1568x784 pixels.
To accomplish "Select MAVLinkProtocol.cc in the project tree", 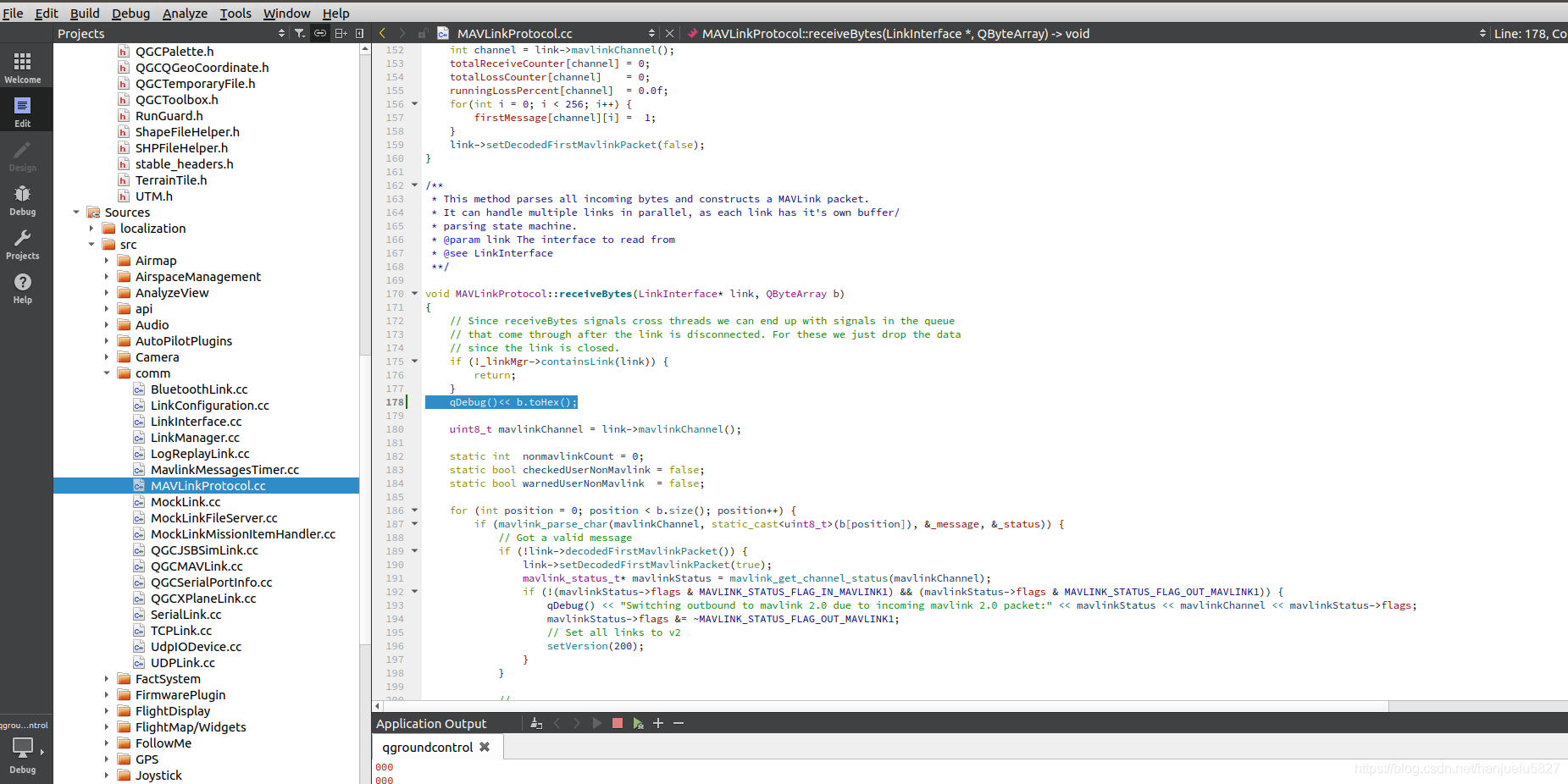I will 207,486.
